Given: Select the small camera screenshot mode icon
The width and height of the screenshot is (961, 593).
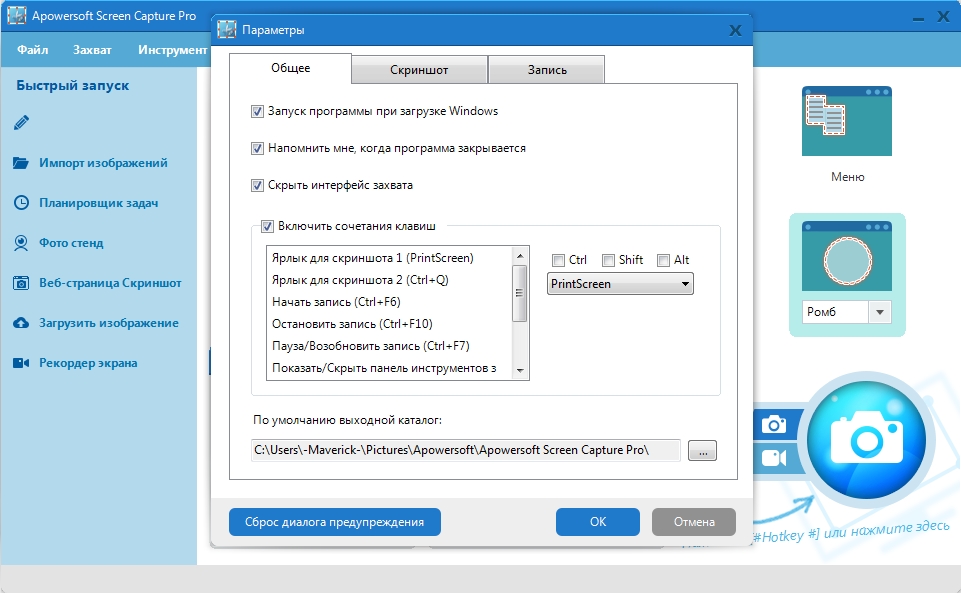Looking at the screenshot, I should pyautogui.click(x=773, y=425).
